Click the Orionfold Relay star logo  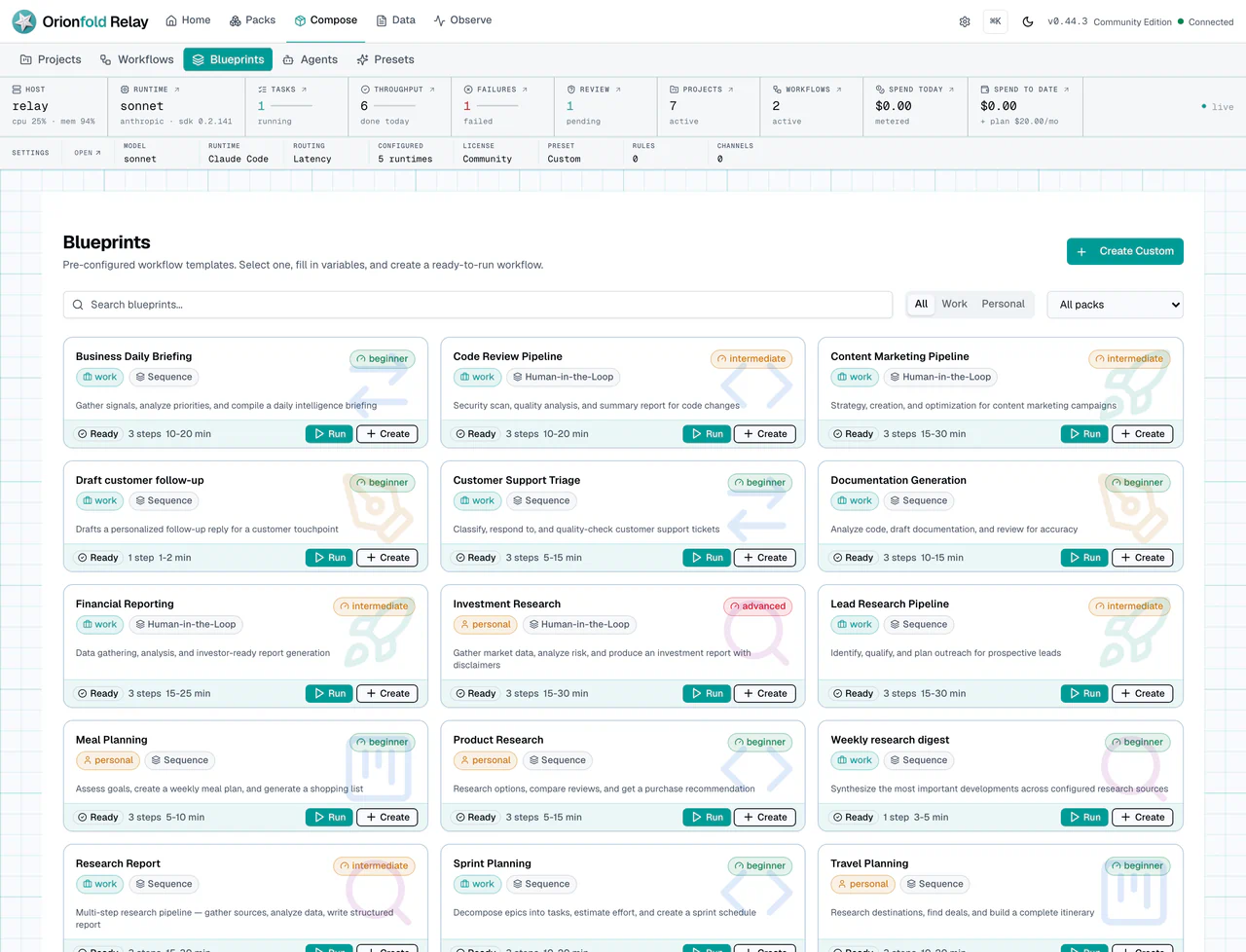coord(24,21)
